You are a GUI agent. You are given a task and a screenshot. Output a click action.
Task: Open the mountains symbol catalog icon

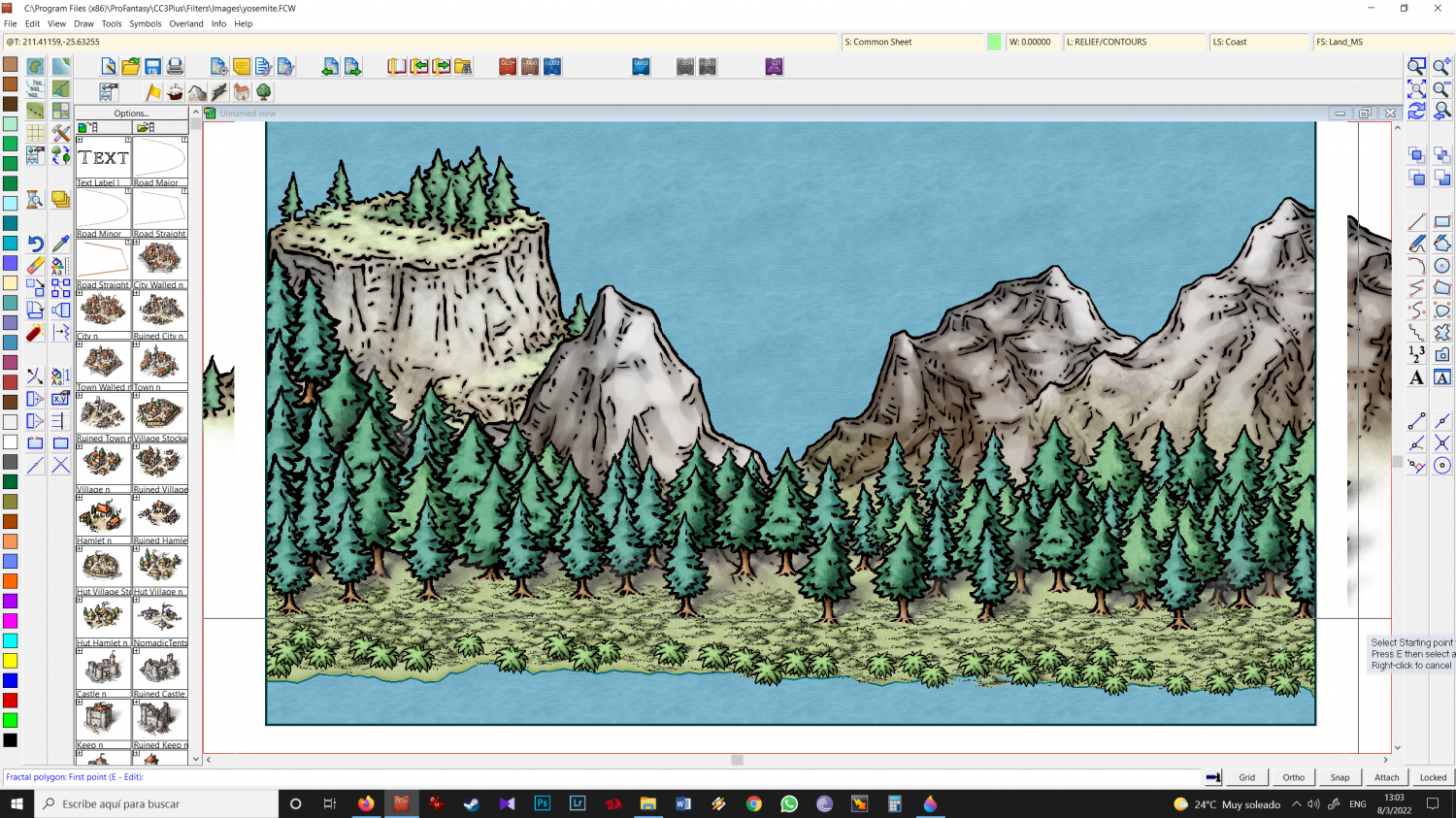point(197,92)
